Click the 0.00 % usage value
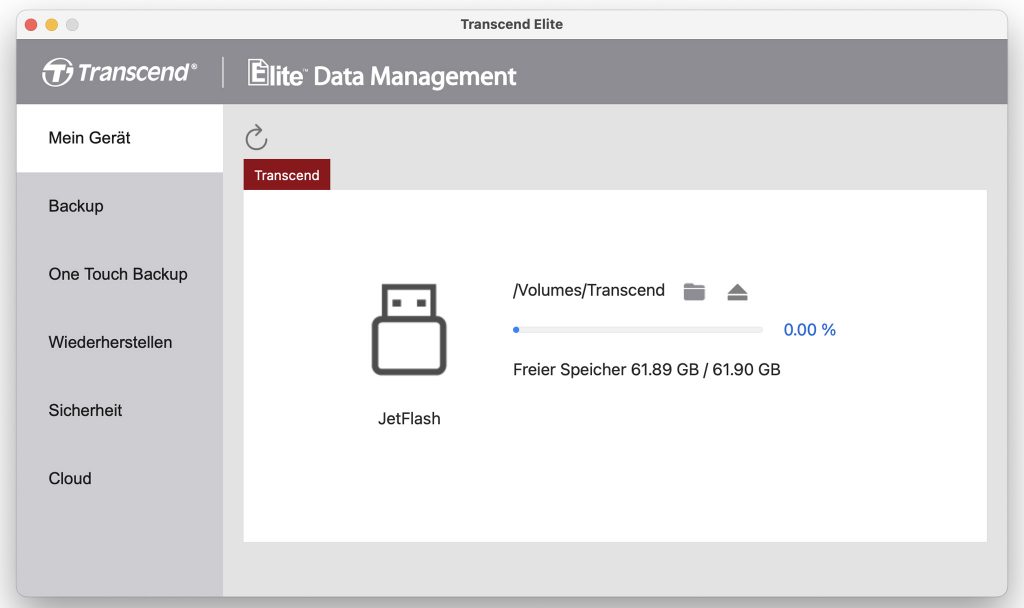This screenshot has width=1024, height=608. tap(809, 330)
